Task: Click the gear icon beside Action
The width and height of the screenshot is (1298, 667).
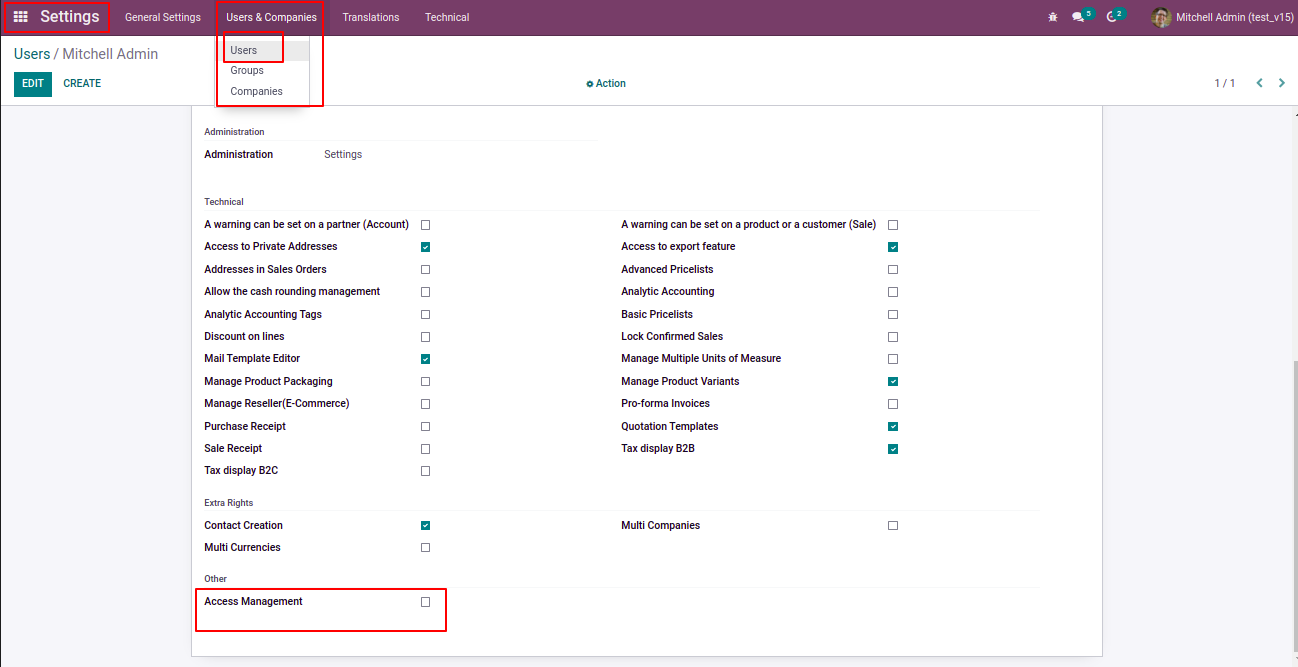Action: pos(590,84)
